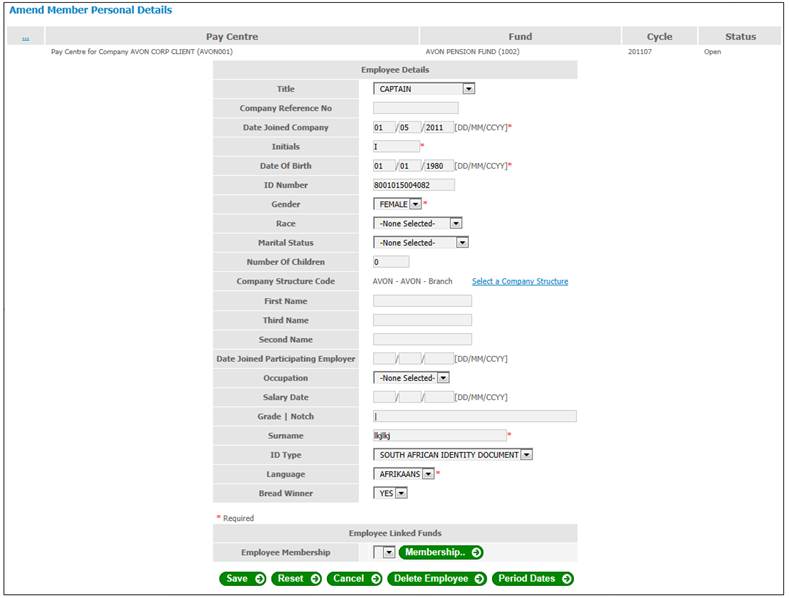789x598 pixels.
Task: Expand the Language dropdown
Action: click(x=428, y=474)
